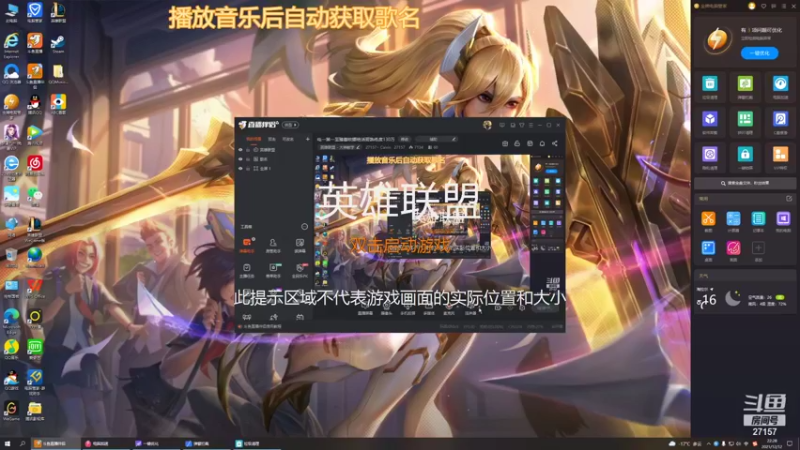Viewport: 800px width, 450px height.
Task: Open the purple cube software manager in the sidebar
Action: pos(710,122)
